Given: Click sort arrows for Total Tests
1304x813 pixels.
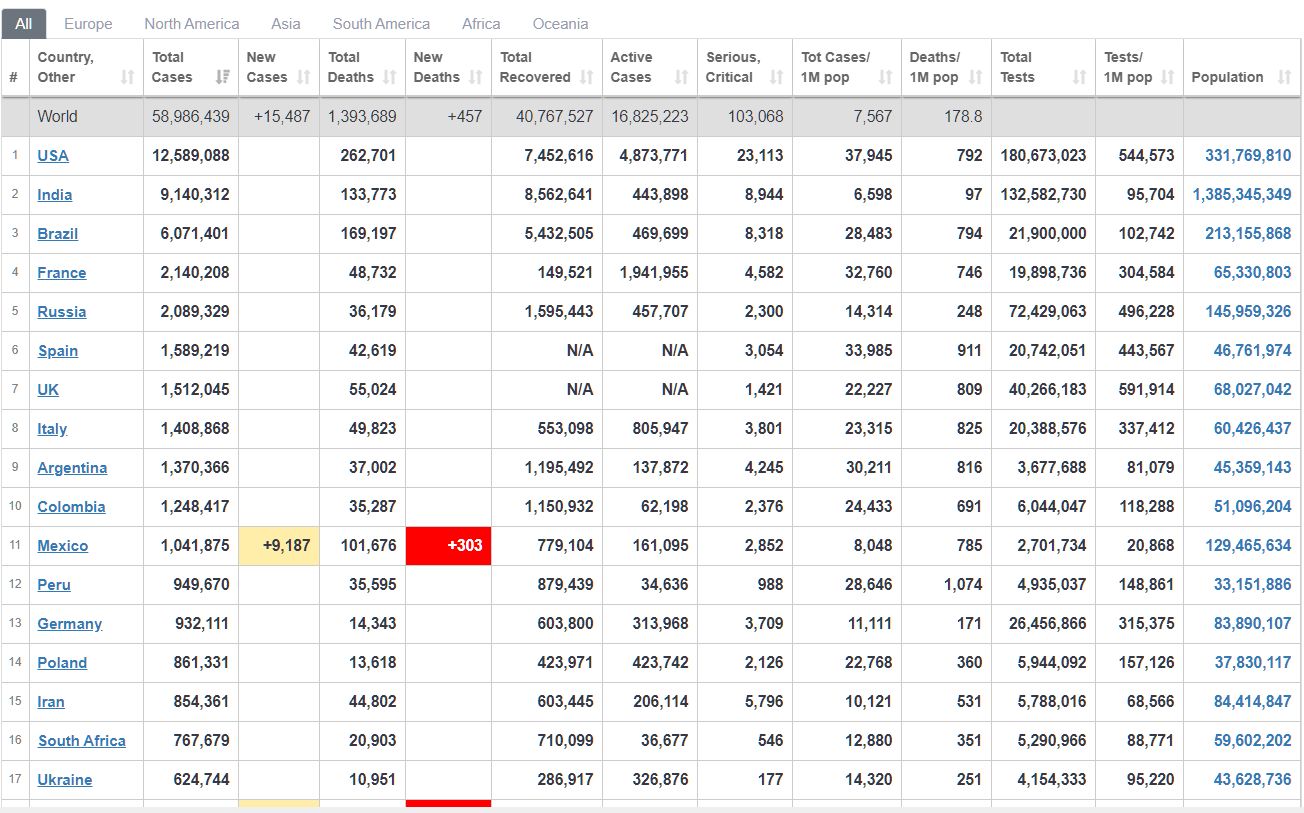Looking at the screenshot, I should [x=1078, y=77].
